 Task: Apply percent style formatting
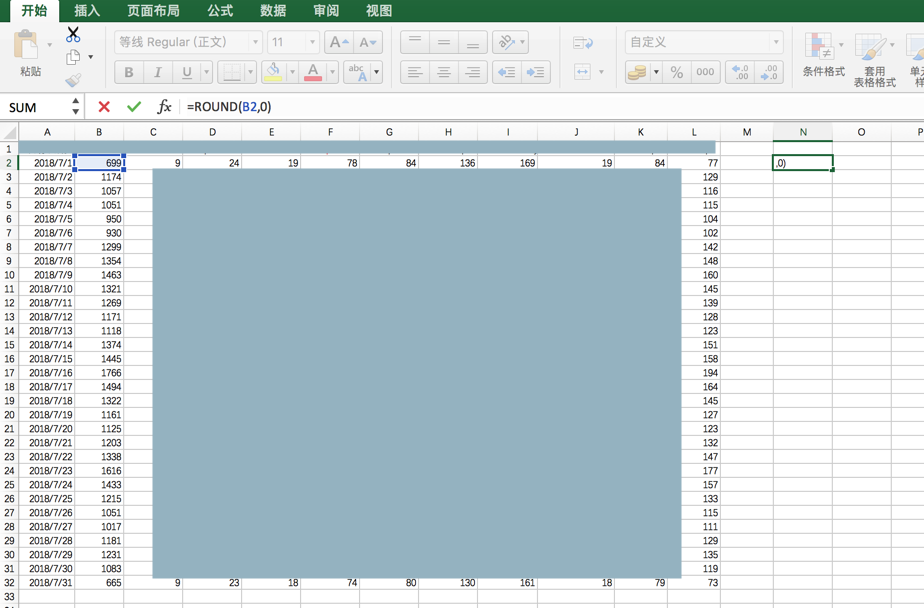(x=676, y=72)
